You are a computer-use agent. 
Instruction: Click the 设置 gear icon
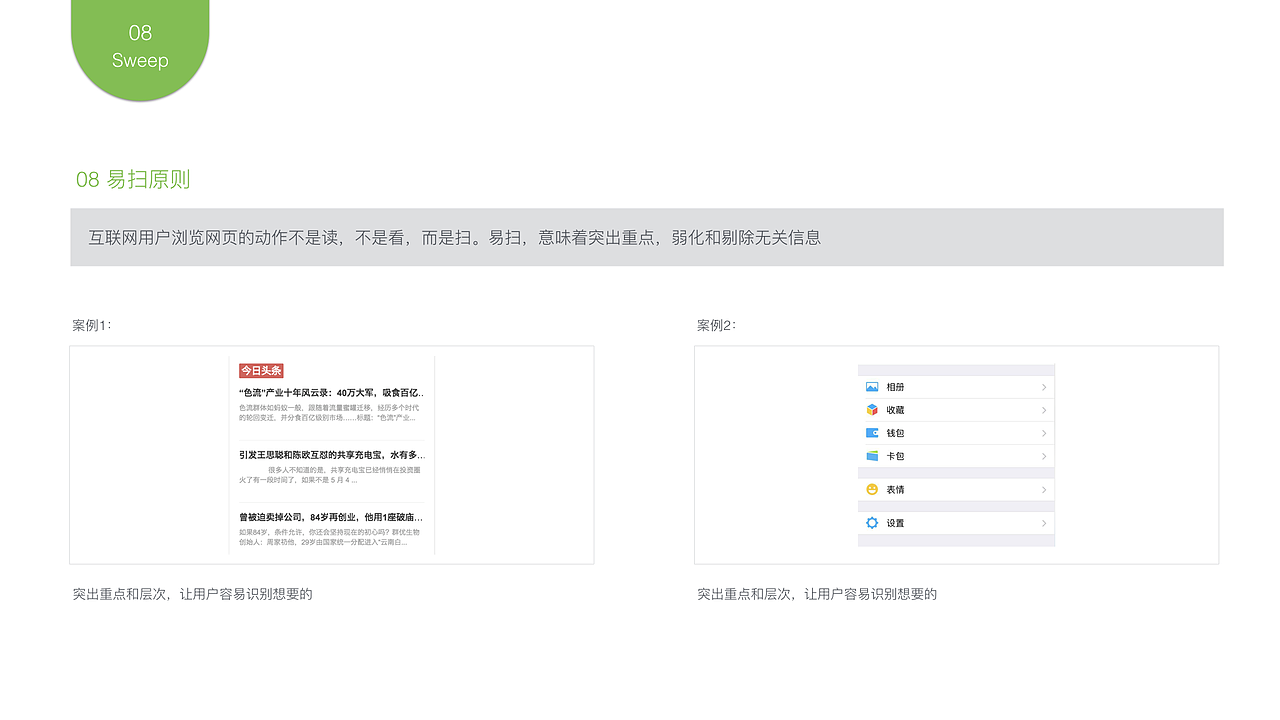(x=872, y=523)
